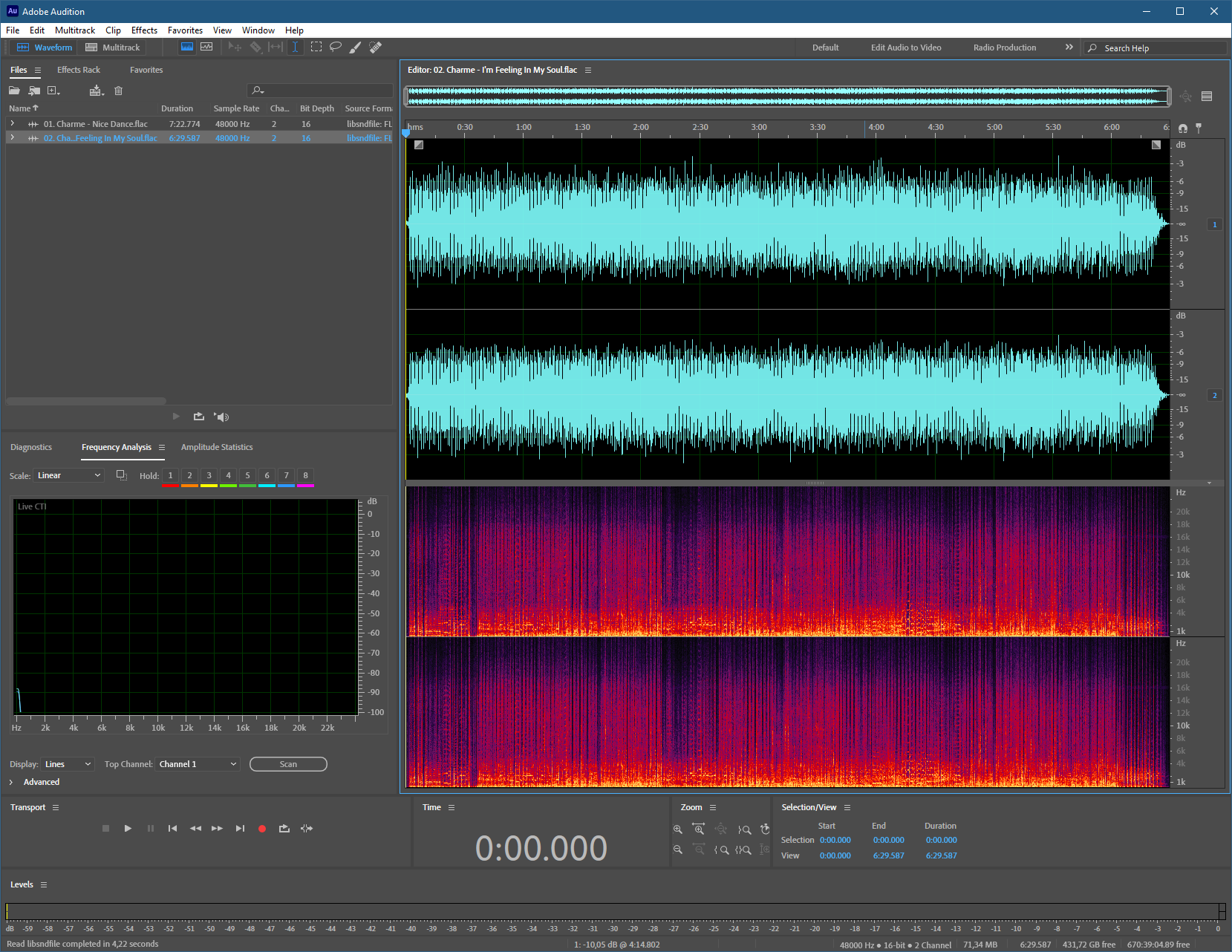The height and width of the screenshot is (952, 1232).
Task: Click the transport Fast Forward button
Action: 217,828
